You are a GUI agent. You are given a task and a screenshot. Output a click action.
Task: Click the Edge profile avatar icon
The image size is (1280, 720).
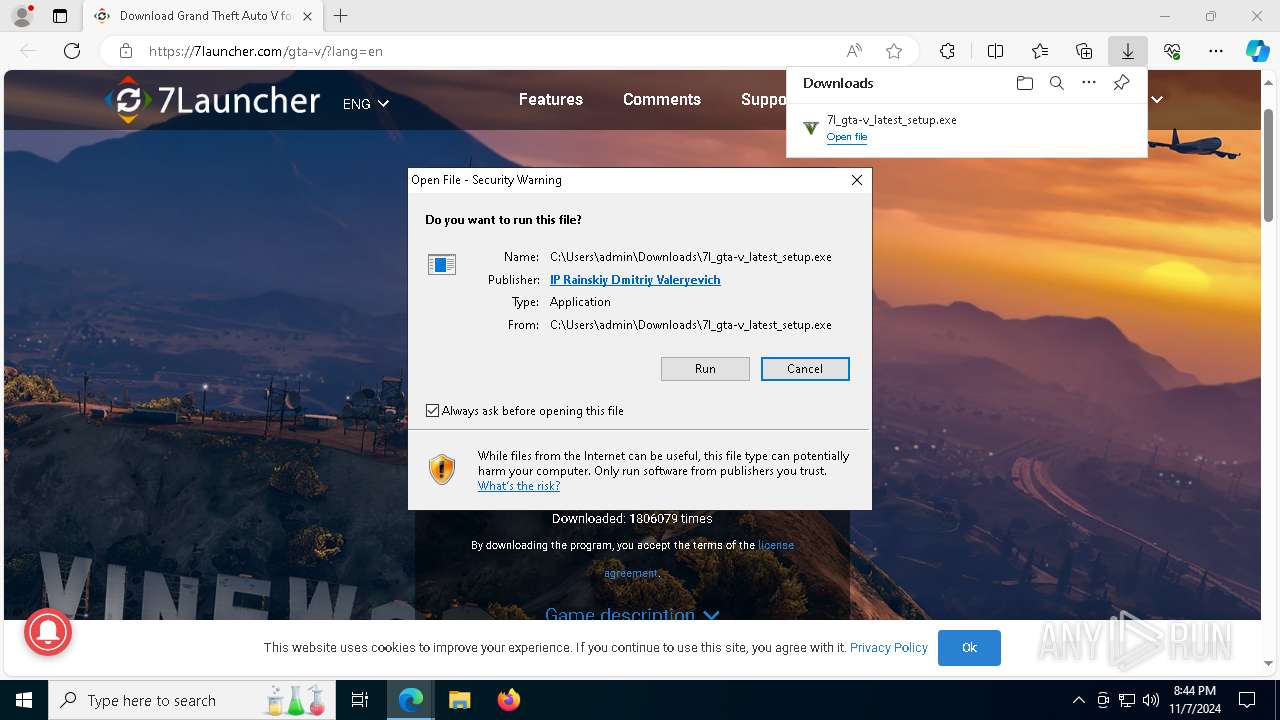pos(21,16)
